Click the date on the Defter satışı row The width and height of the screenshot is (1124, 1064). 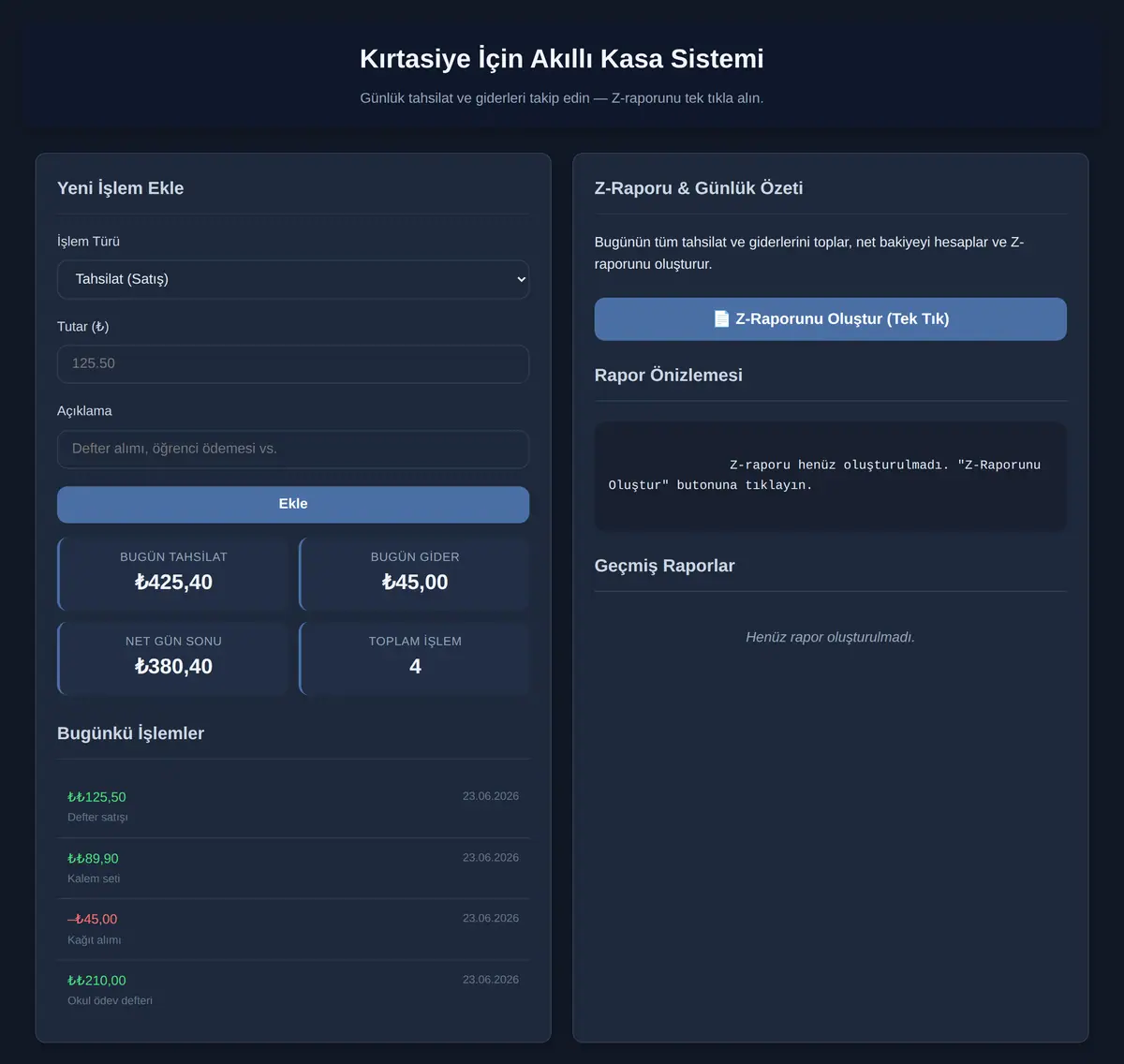(491, 796)
